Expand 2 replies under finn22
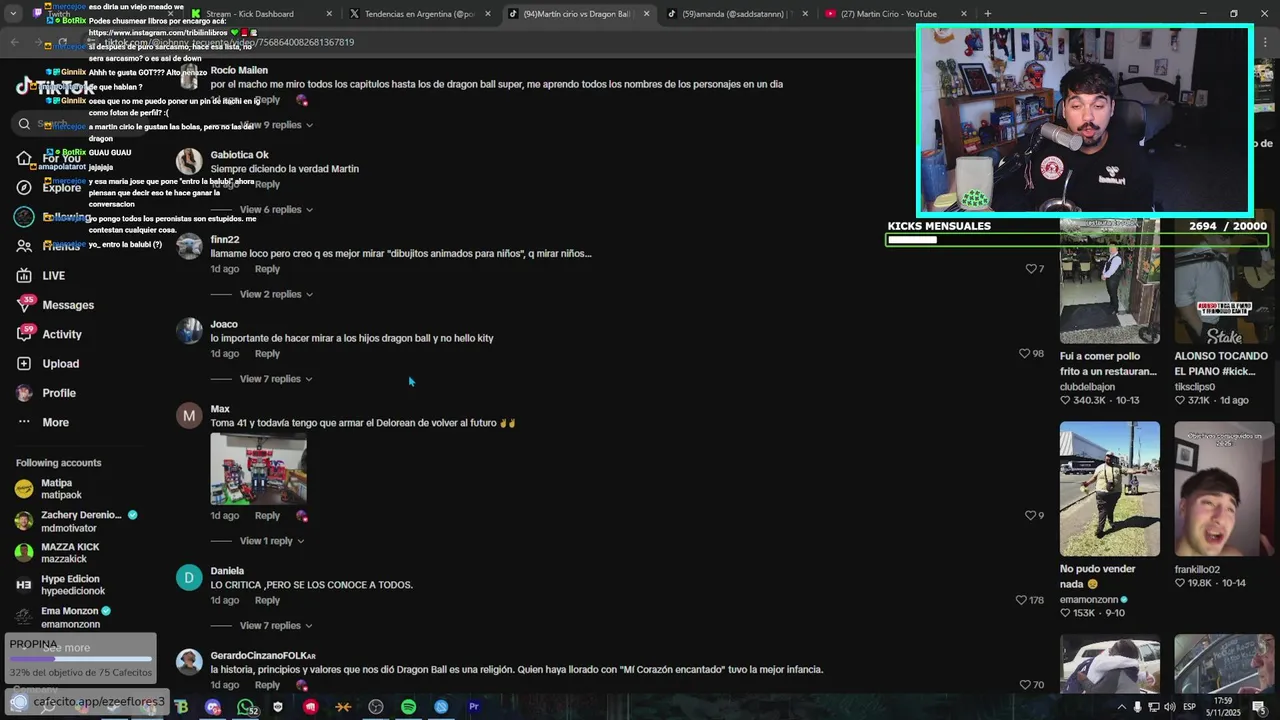 (x=276, y=294)
